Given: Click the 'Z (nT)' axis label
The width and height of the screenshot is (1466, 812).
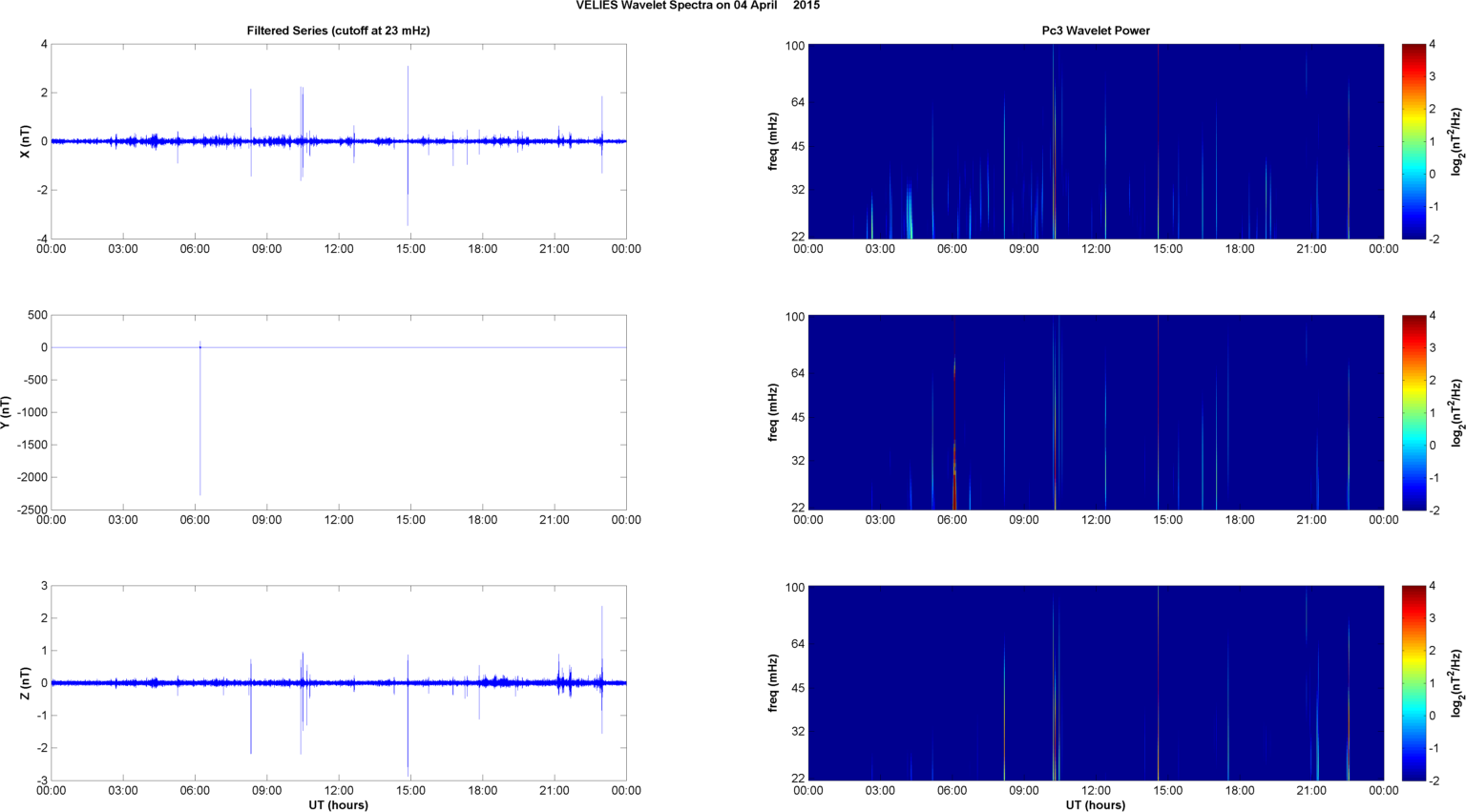Looking at the screenshot, I should [x=26, y=683].
